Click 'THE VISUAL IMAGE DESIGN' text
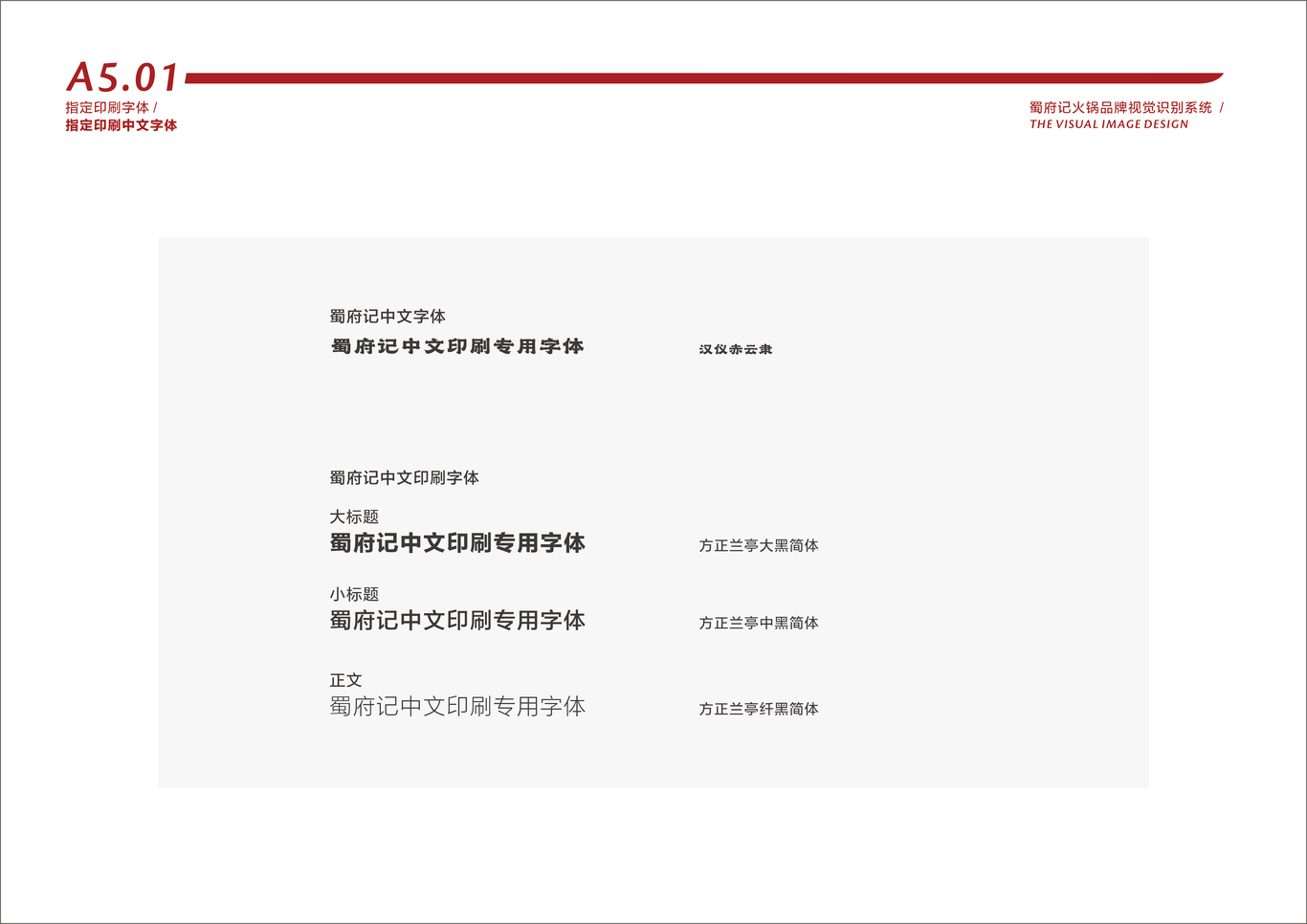 pyautogui.click(x=1109, y=124)
